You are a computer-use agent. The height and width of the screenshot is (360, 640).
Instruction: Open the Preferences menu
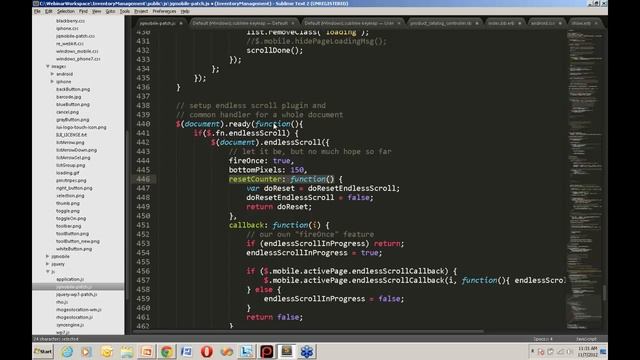pyautogui.click(x=164, y=11)
